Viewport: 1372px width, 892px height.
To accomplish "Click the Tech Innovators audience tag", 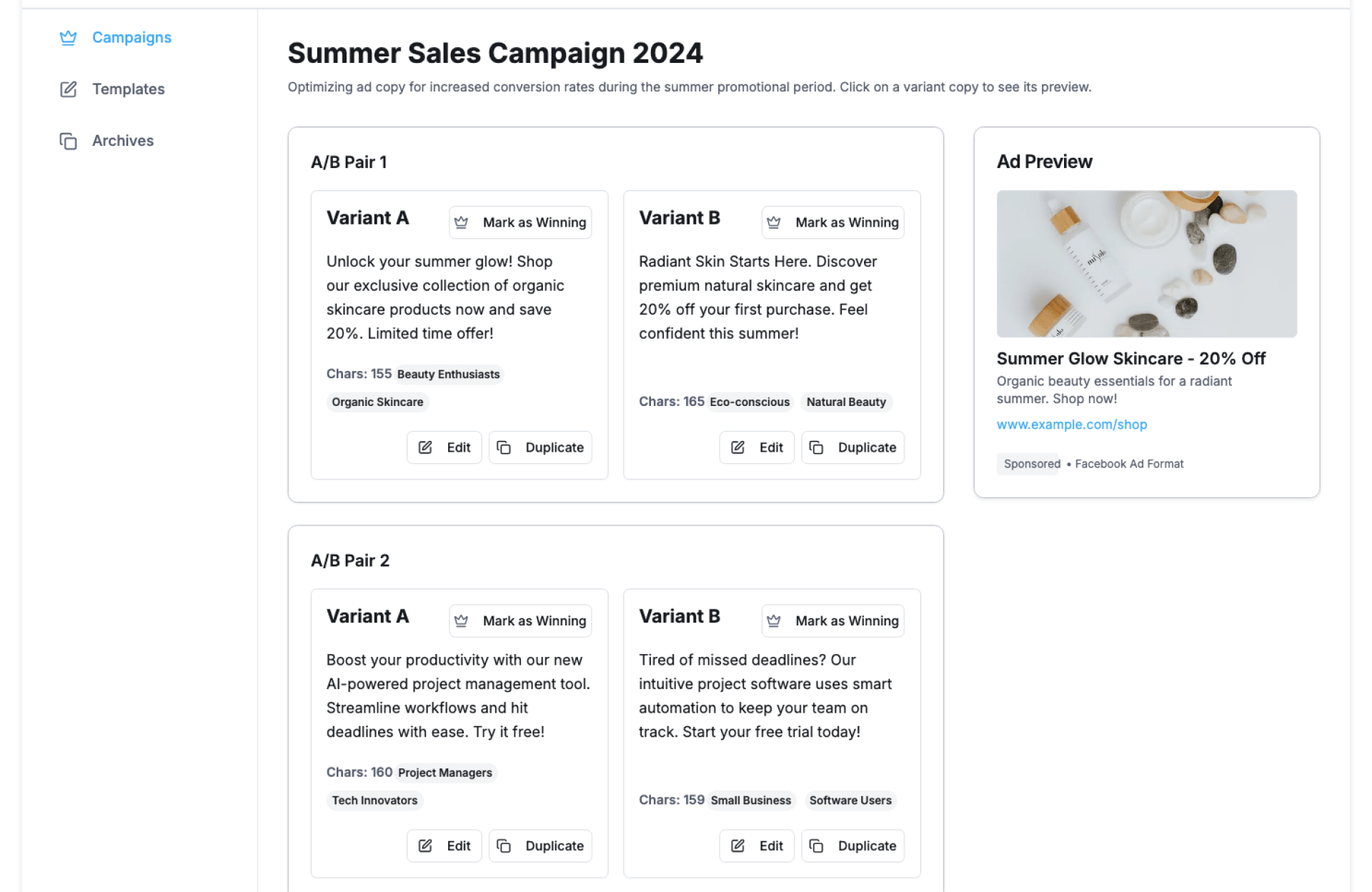I will [374, 801].
